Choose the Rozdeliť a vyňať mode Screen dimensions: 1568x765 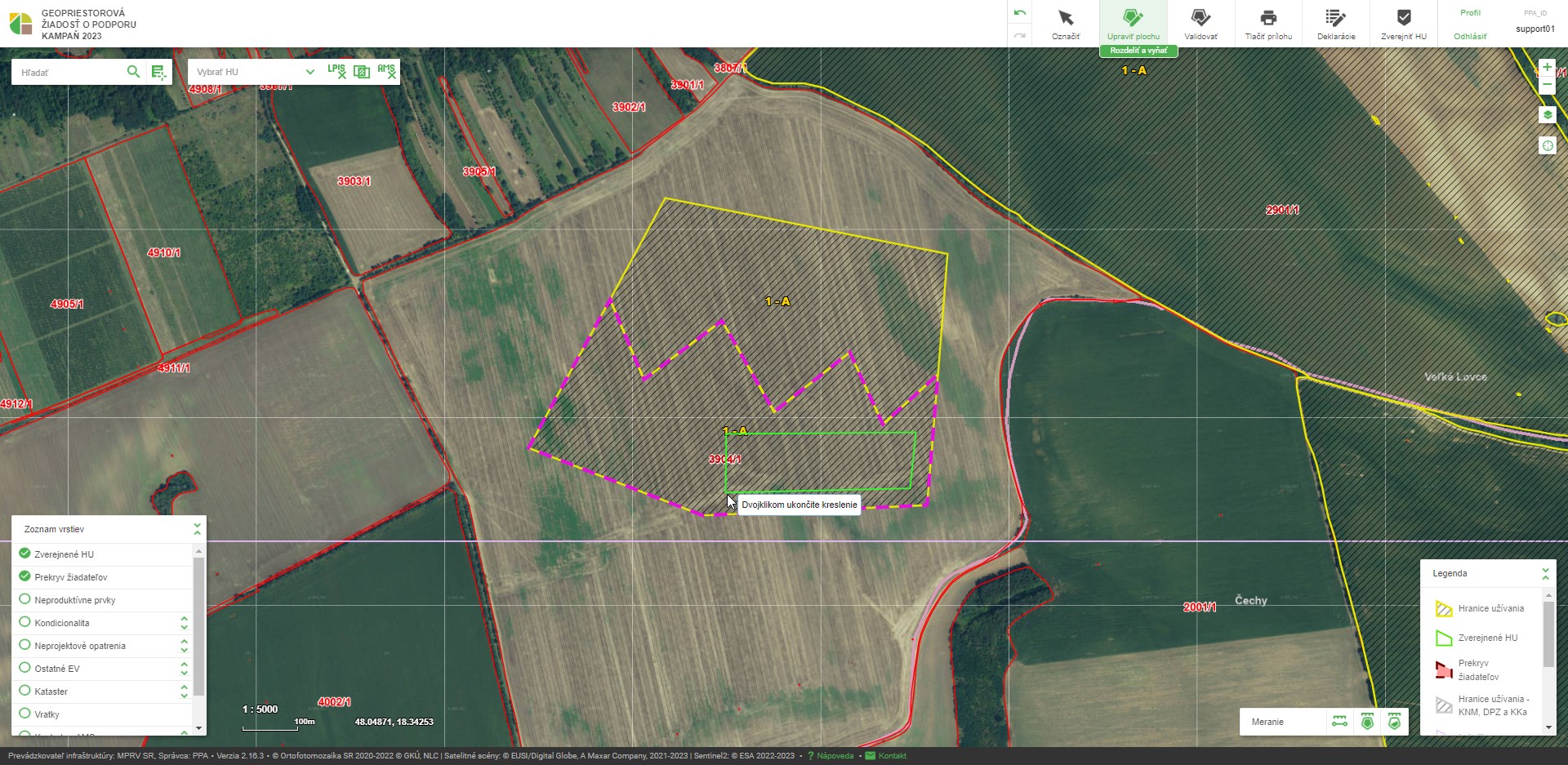tap(1138, 51)
